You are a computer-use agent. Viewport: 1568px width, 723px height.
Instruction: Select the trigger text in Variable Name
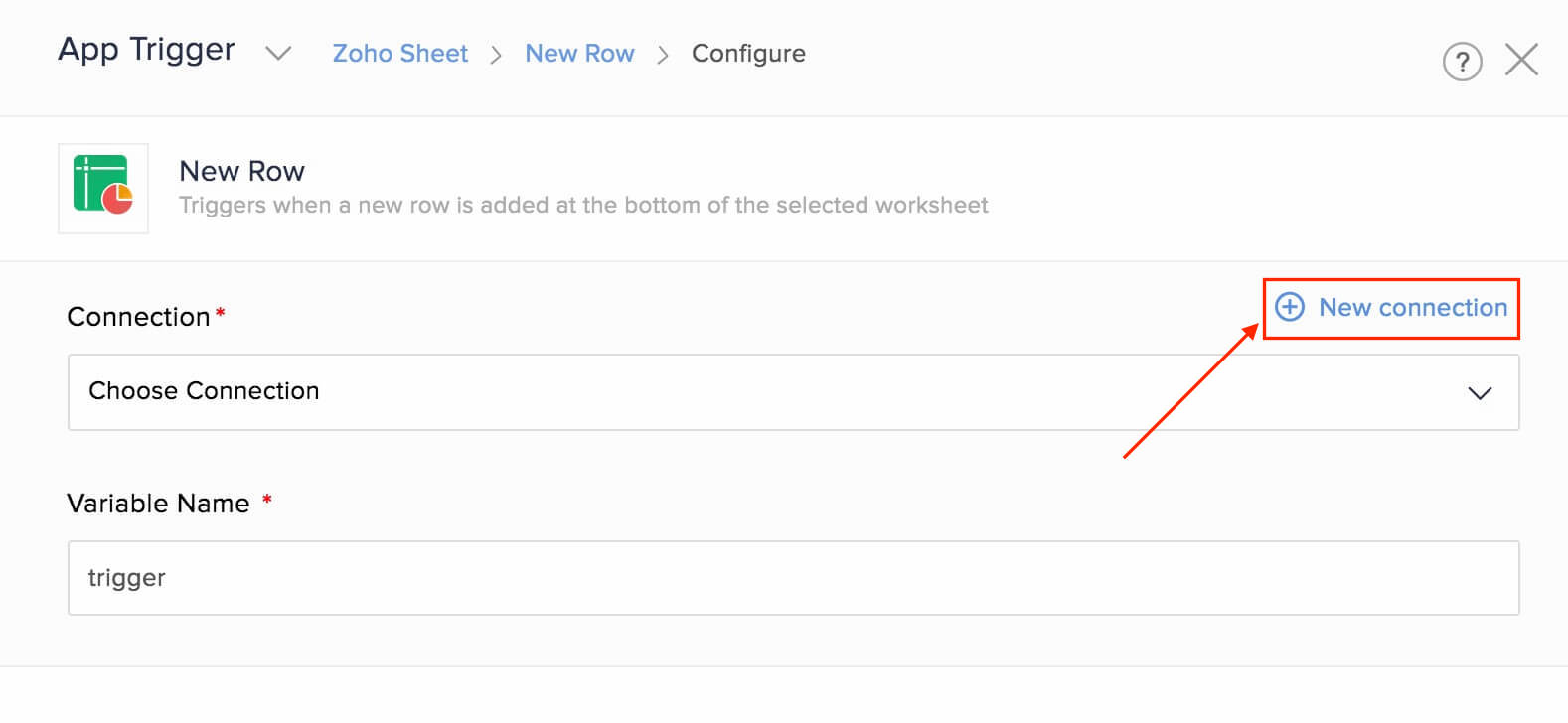[x=126, y=577]
